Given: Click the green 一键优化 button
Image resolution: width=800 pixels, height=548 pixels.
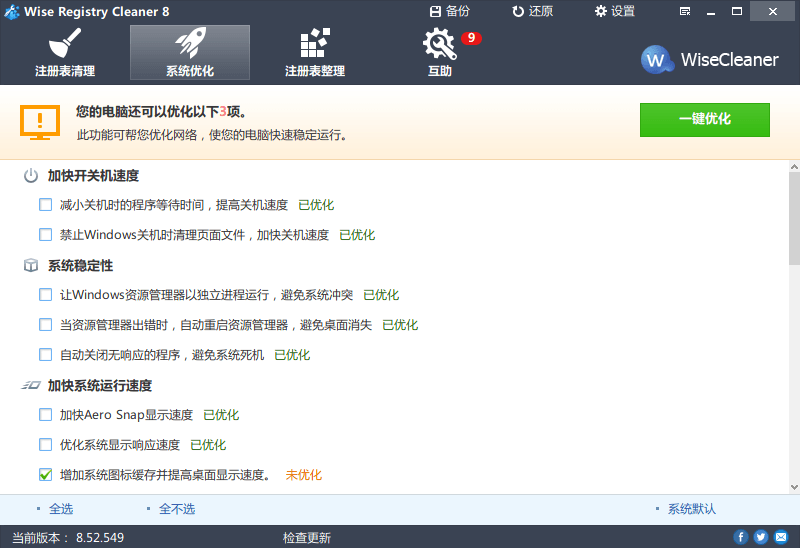Looking at the screenshot, I should click(x=705, y=120).
